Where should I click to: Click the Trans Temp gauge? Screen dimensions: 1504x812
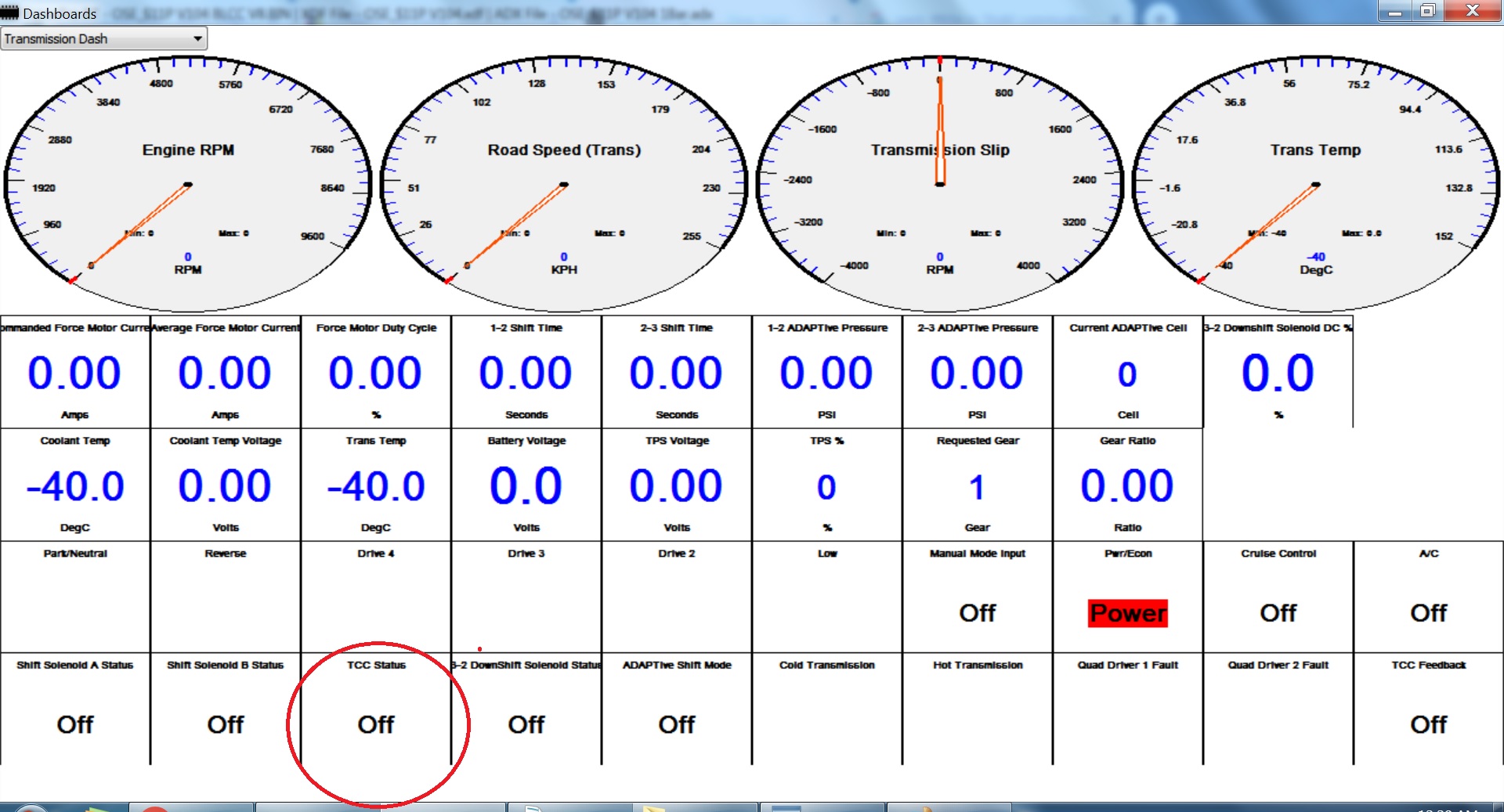pos(1316,184)
